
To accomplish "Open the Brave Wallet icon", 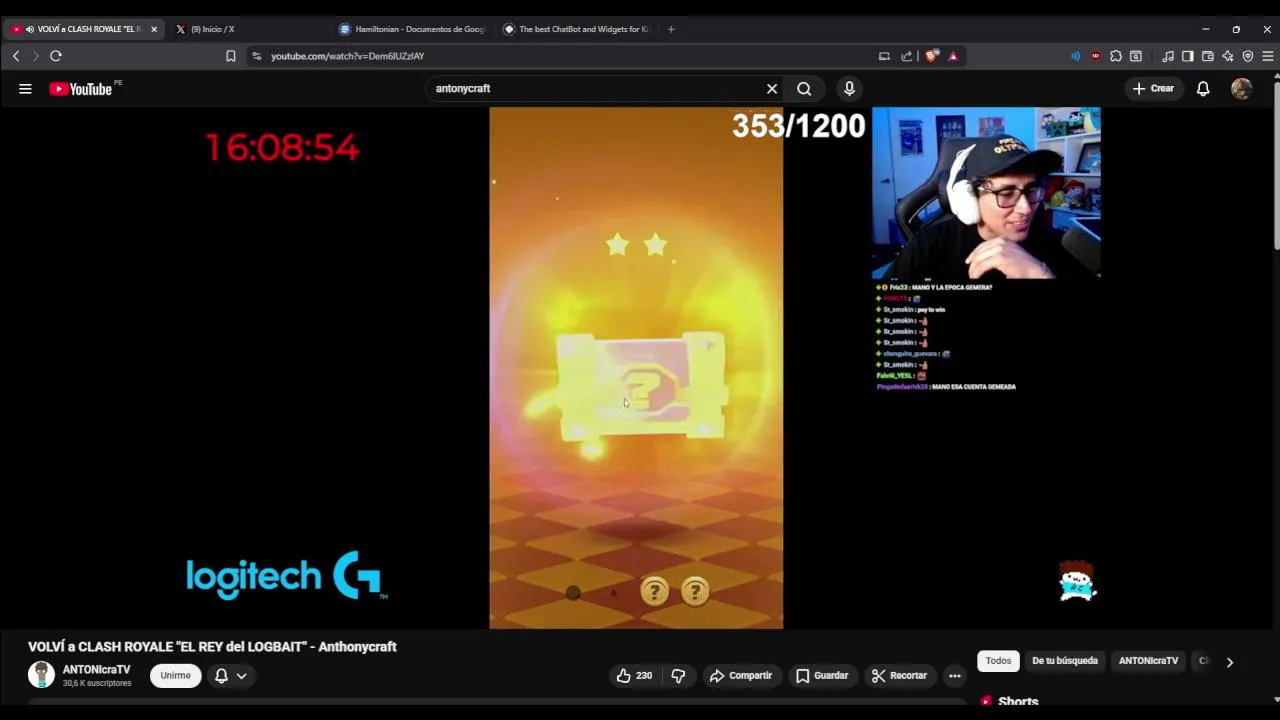I will pyautogui.click(x=1208, y=56).
